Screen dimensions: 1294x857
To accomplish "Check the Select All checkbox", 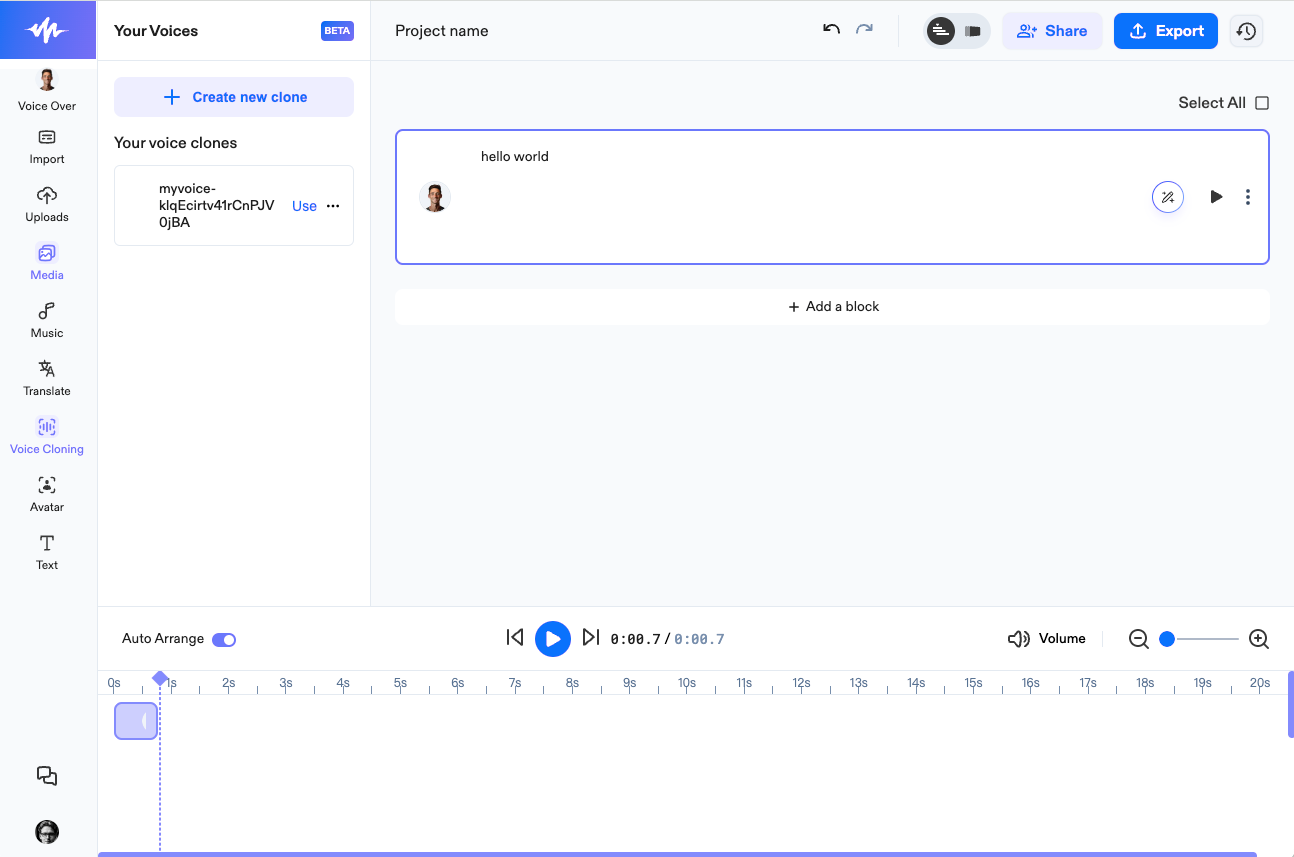I will (1262, 103).
